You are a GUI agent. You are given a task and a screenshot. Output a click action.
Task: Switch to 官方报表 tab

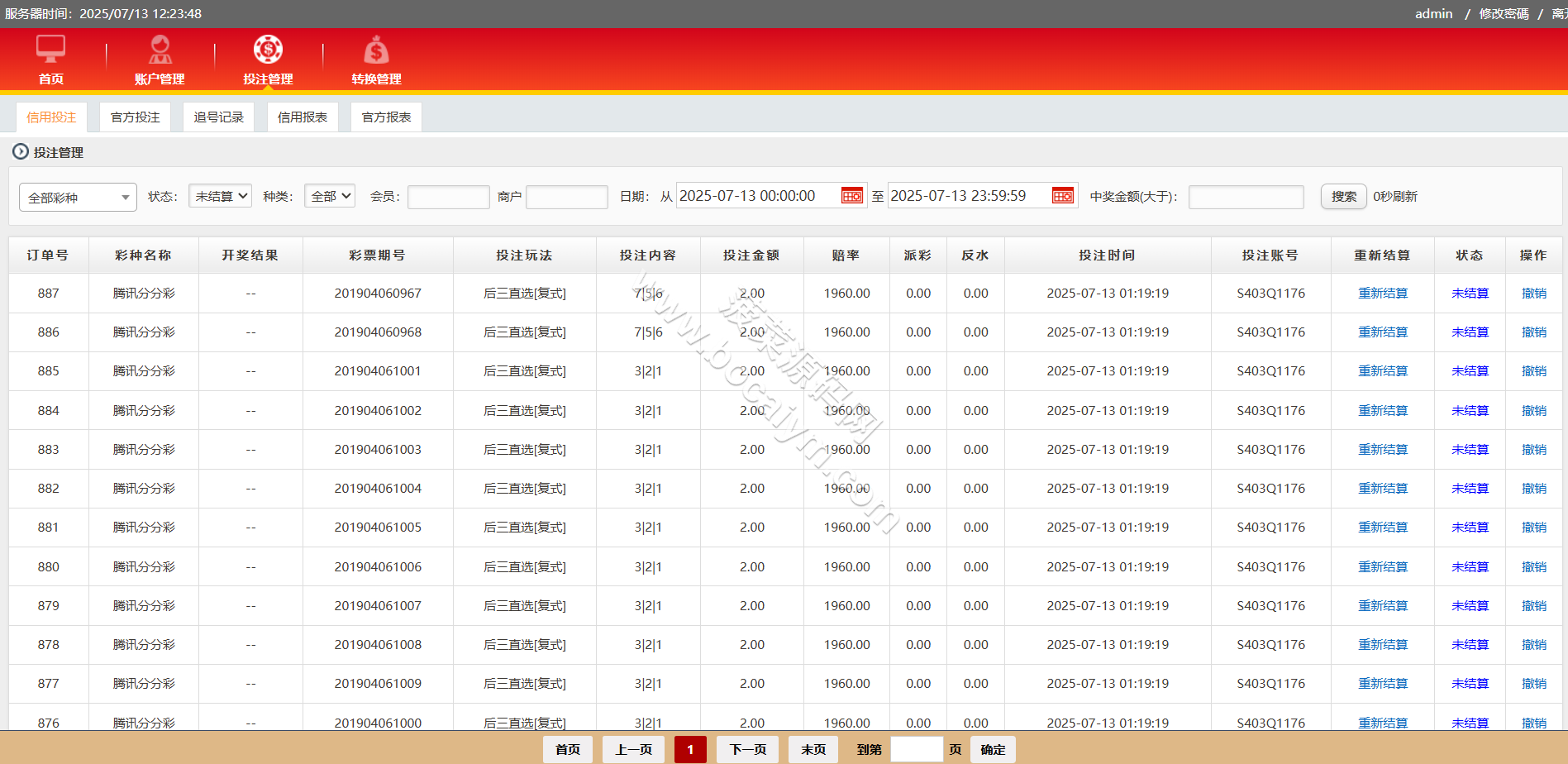(x=386, y=117)
